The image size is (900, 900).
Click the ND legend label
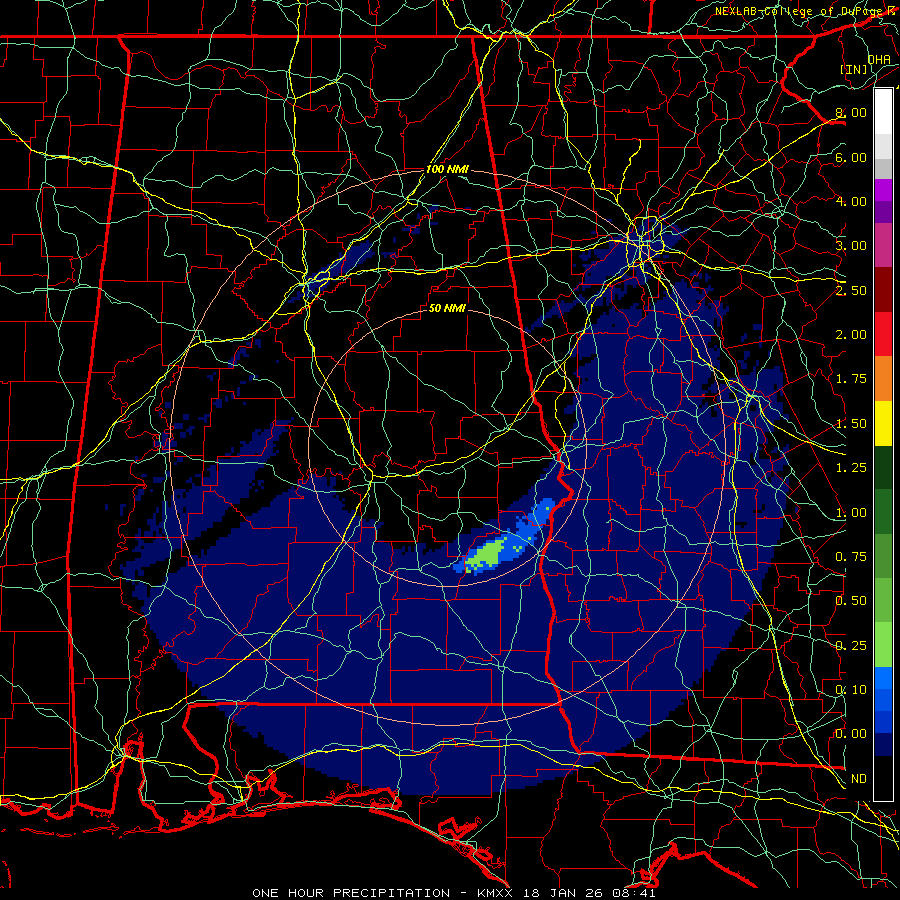(x=859, y=779)
